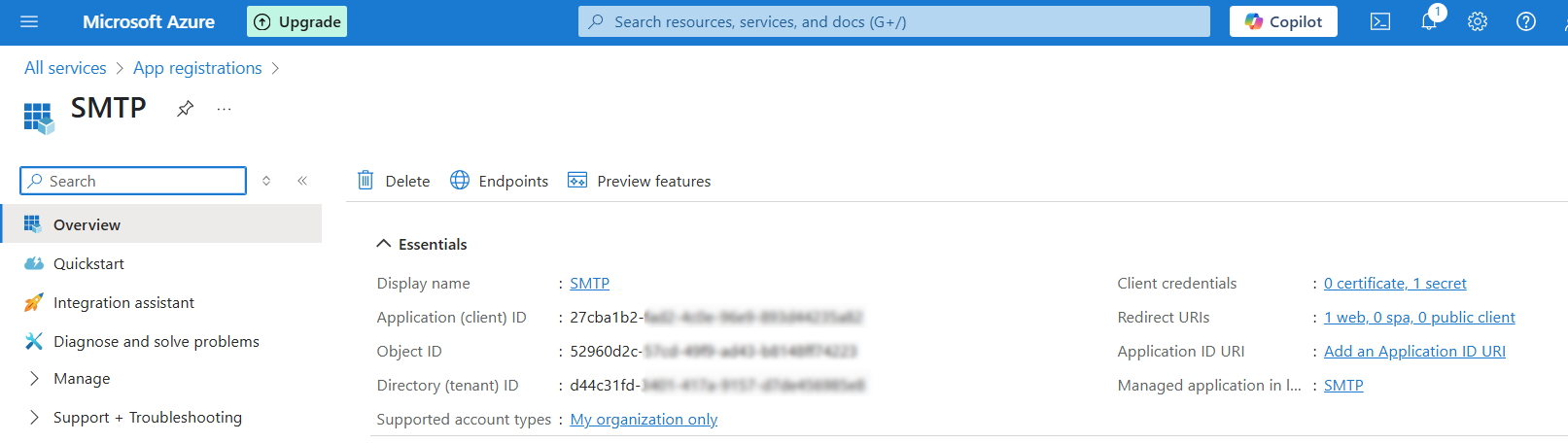Click the Supported account types label

(464, 419)
